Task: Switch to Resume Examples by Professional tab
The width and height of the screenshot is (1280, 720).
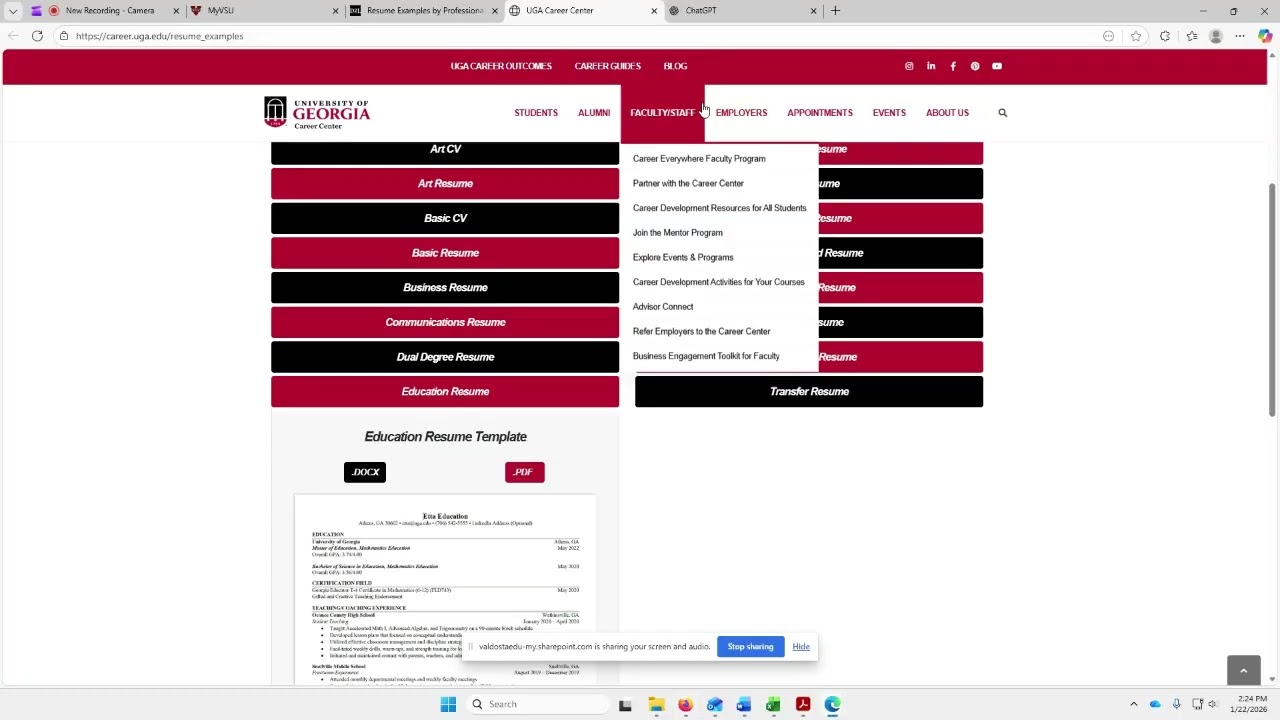Action: coord(422,11)
